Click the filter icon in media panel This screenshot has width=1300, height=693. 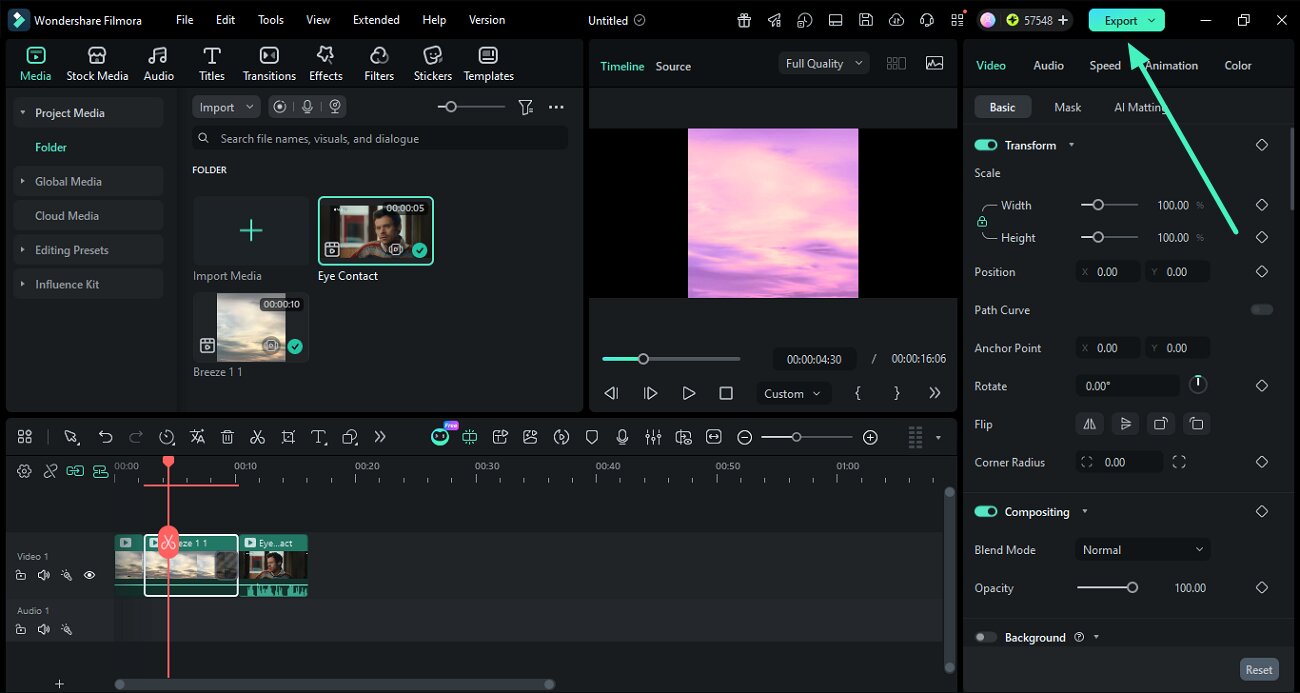(x=525, y=107)
